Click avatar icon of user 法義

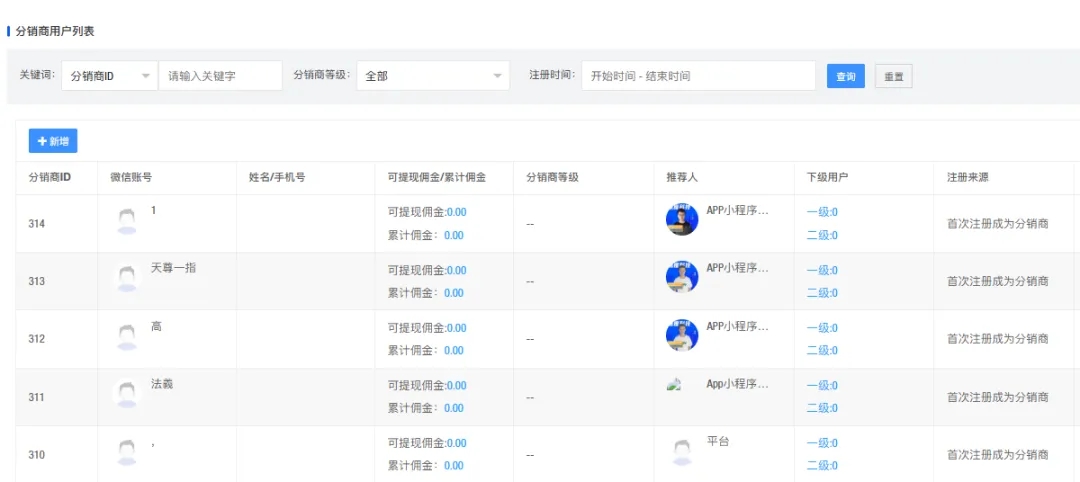(x=127, y=395)
